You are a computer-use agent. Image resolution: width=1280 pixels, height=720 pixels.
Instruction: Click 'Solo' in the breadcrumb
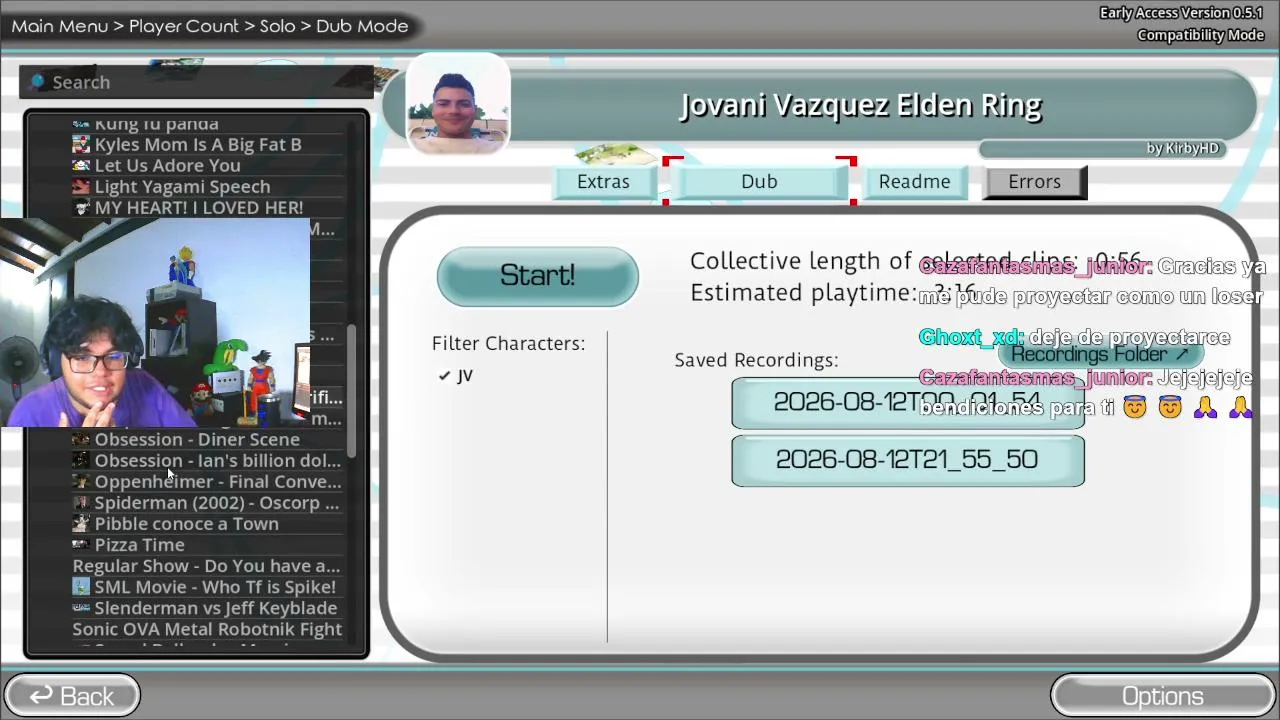pyautogui.click(x=277, y=26)
